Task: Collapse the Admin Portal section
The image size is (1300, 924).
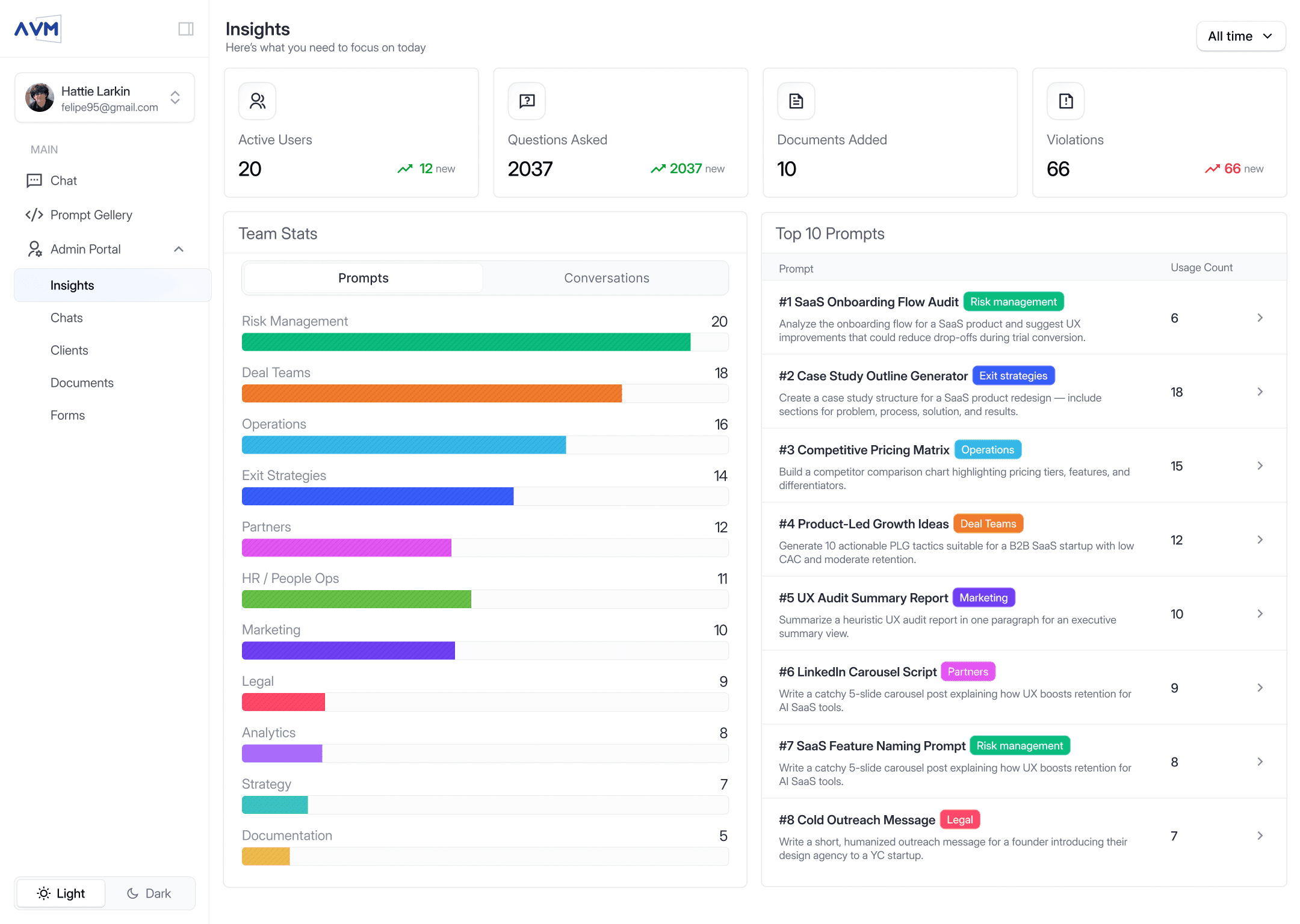Action: 179,249
